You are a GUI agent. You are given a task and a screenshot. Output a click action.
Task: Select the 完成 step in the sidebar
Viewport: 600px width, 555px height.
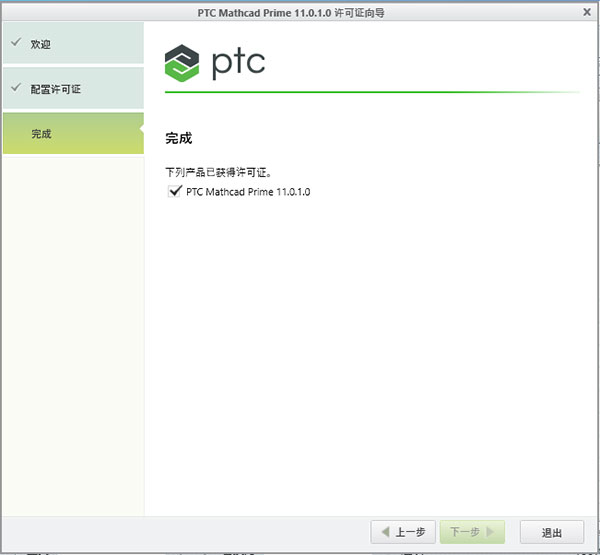coord(73,134)
